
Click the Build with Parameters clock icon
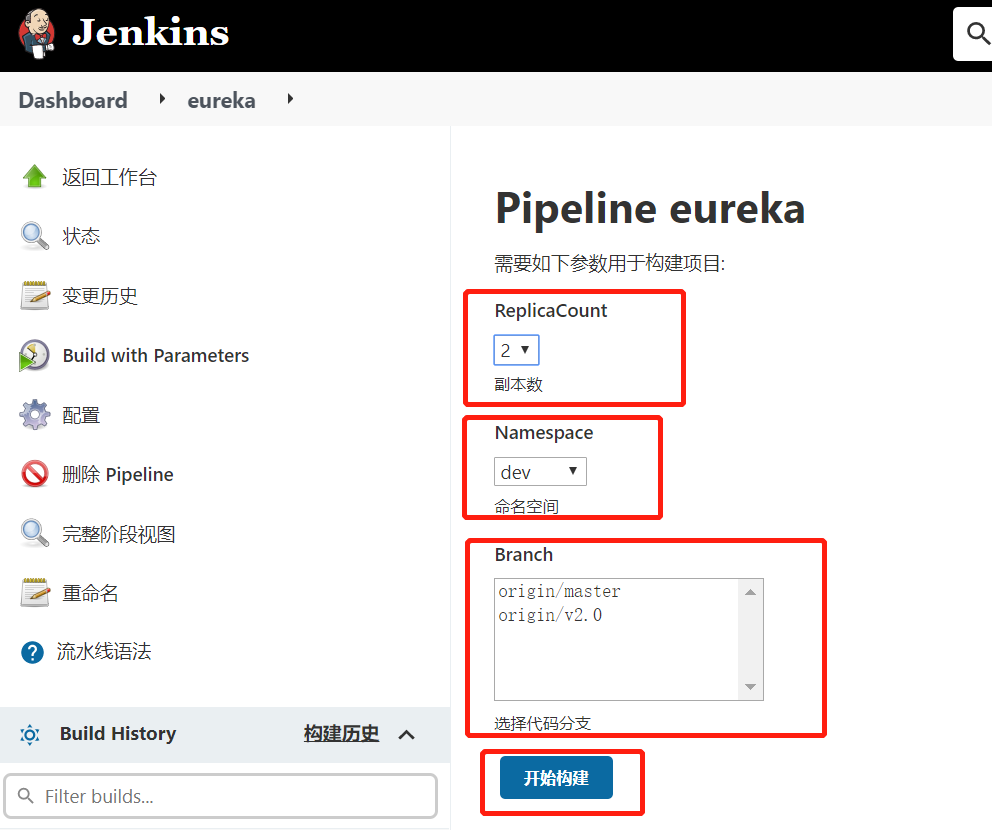point(35,356)
